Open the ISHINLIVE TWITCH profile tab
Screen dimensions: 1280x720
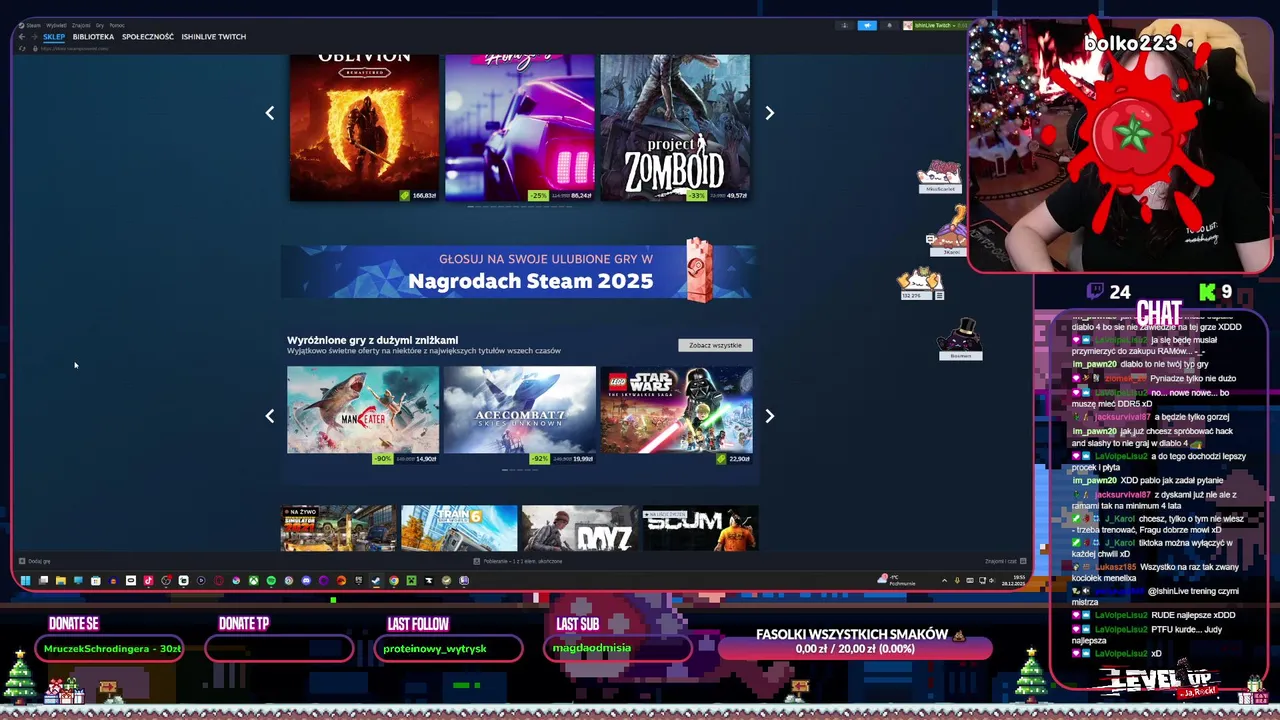pyautogui.click(x=214, y=37)
